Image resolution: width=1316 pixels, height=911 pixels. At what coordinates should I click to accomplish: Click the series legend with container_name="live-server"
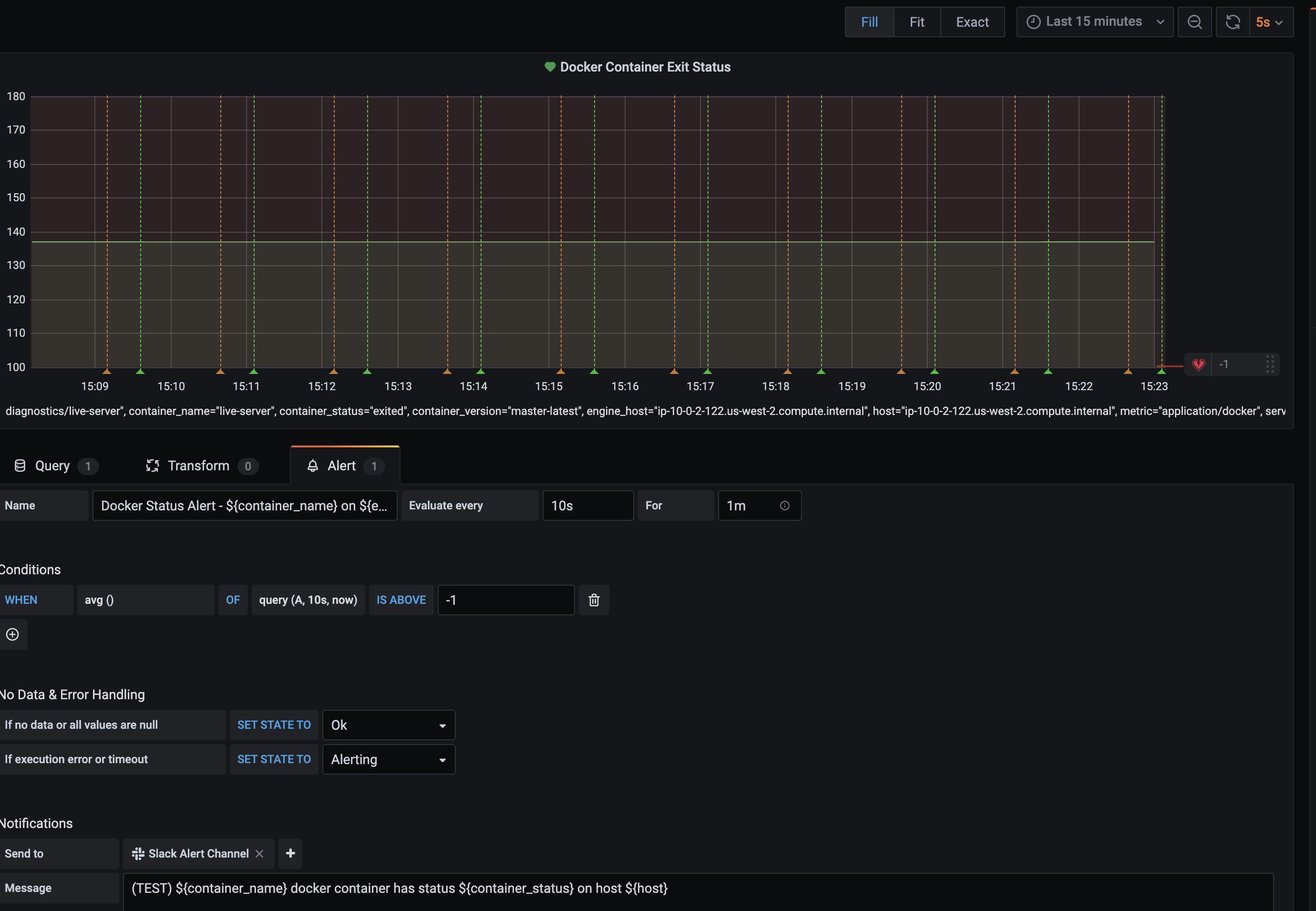click(645, 411)
